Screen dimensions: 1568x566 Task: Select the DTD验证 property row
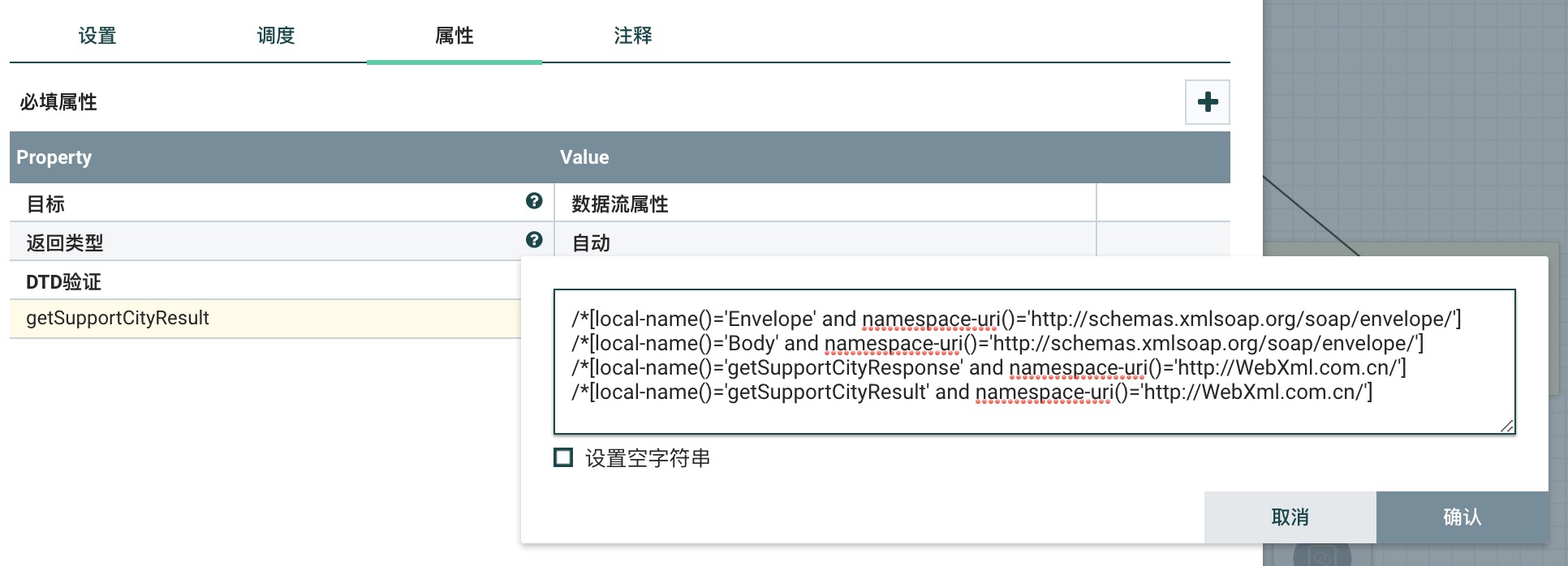coord(63,281)
